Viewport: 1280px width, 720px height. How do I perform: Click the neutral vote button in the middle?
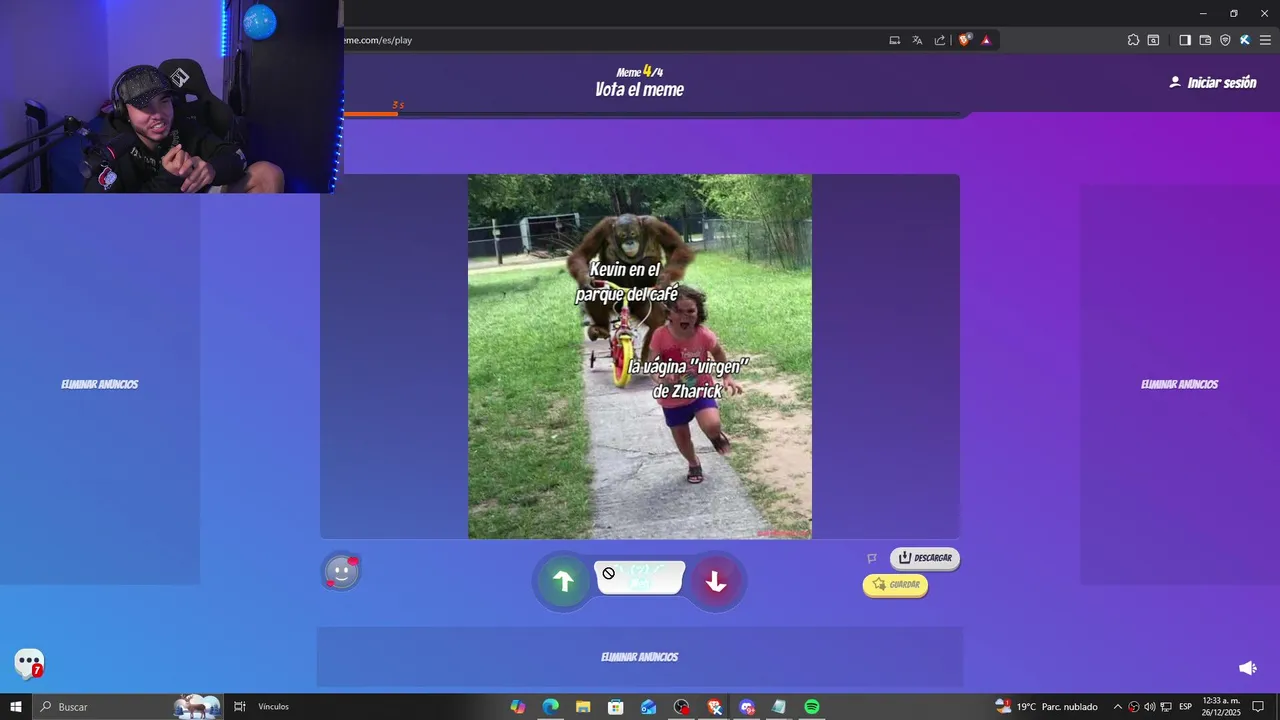click(640, 577)
